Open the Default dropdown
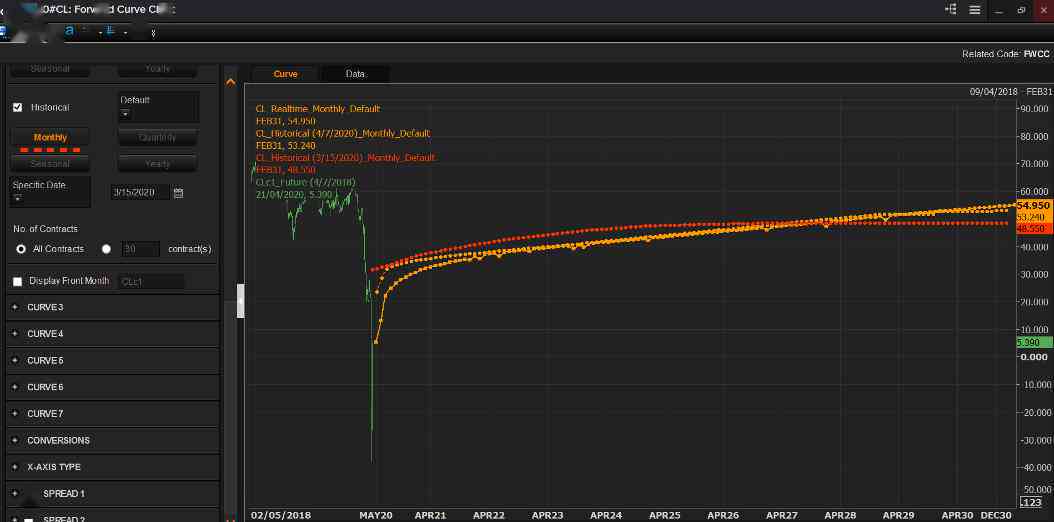1054x522 pixels. pyautogui.click(x=158, y=107)
